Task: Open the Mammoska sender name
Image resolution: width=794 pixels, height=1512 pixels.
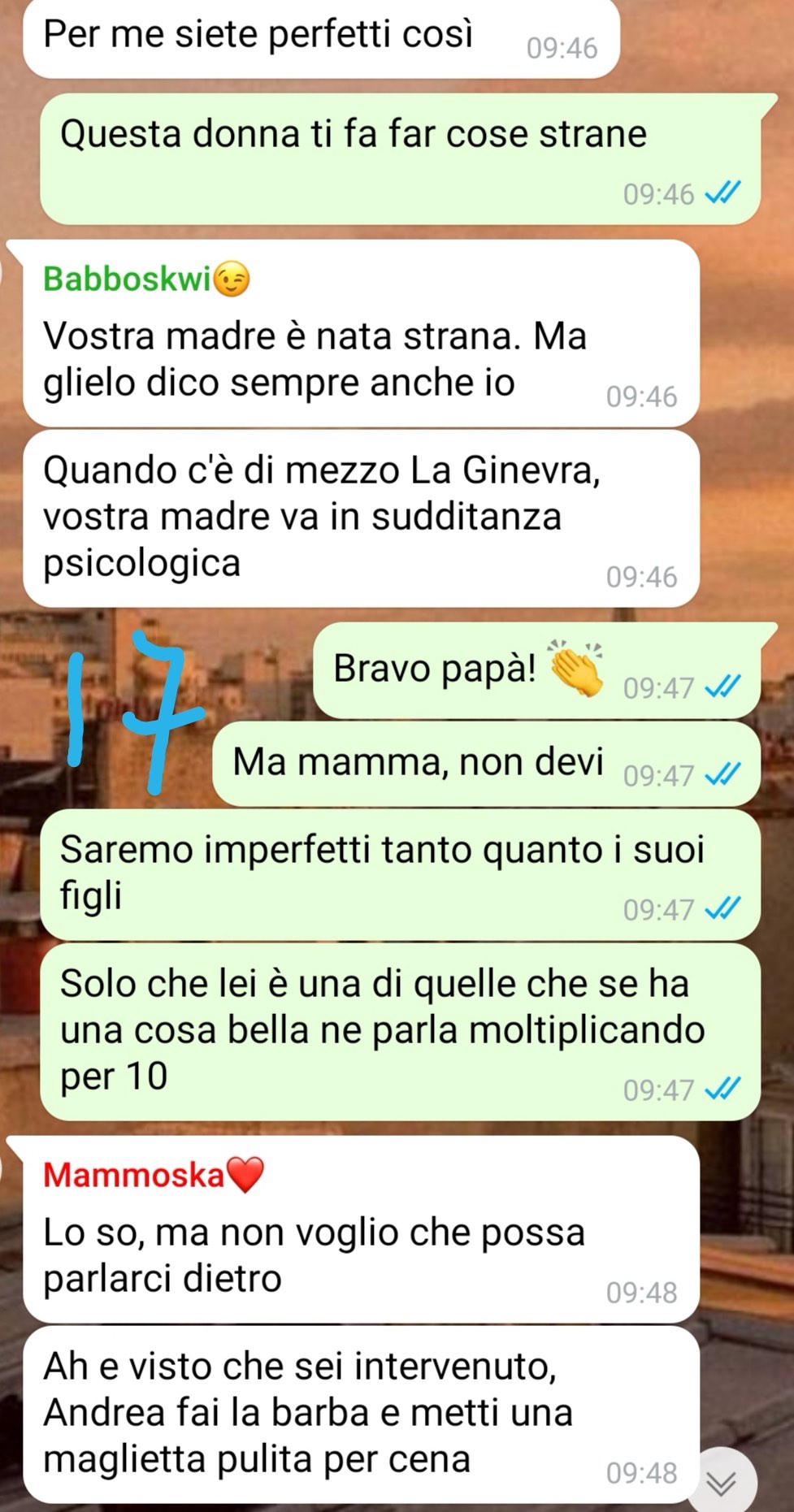Action: click(x=133, y=1175)
